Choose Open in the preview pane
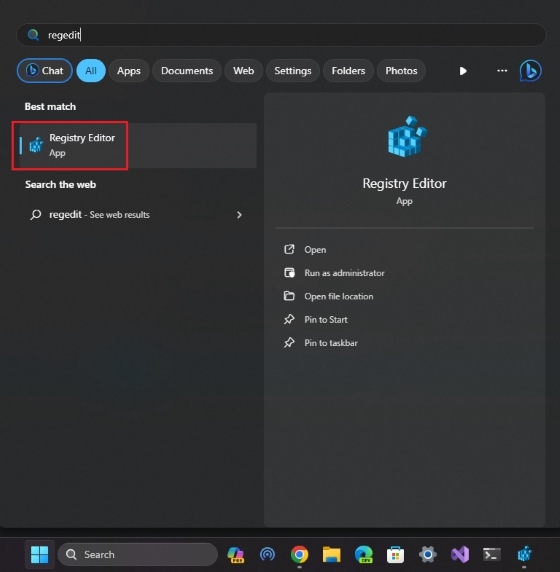This screenshot has height=572, width=560. click(x=315, y=250)
